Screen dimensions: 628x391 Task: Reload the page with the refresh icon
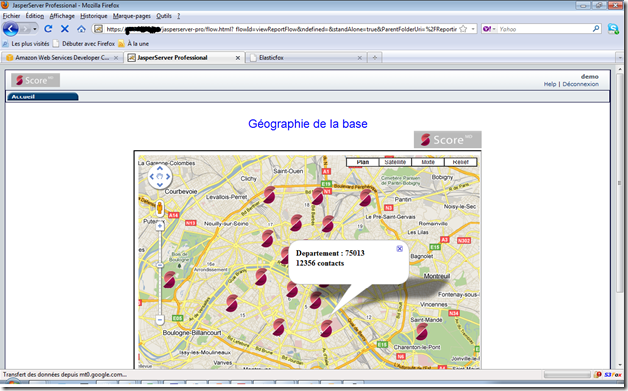point(48,29)
